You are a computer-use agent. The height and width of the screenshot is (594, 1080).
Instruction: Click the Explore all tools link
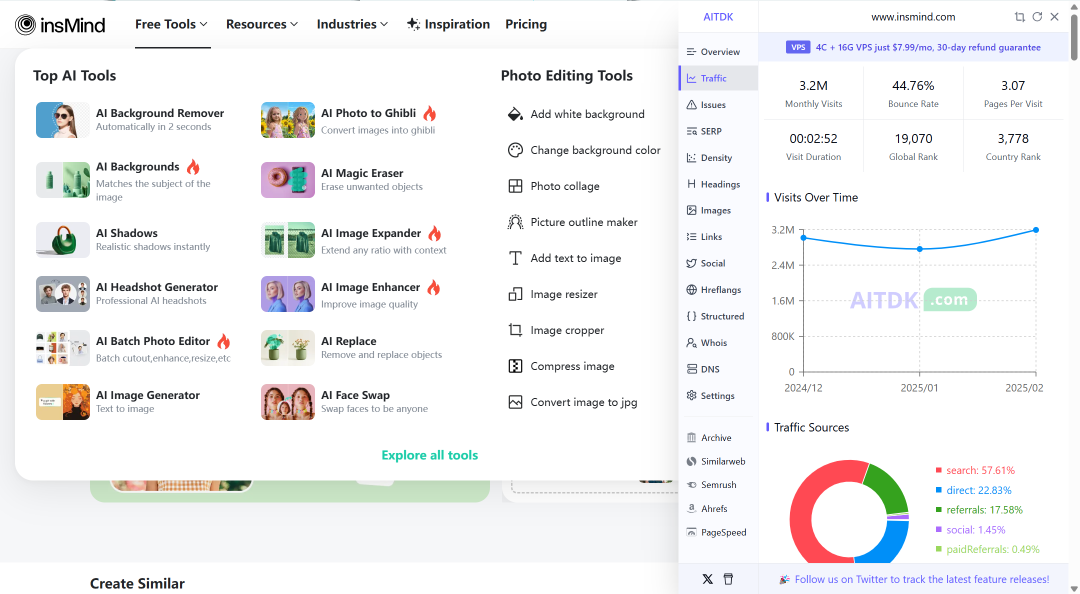pos(430,455)
